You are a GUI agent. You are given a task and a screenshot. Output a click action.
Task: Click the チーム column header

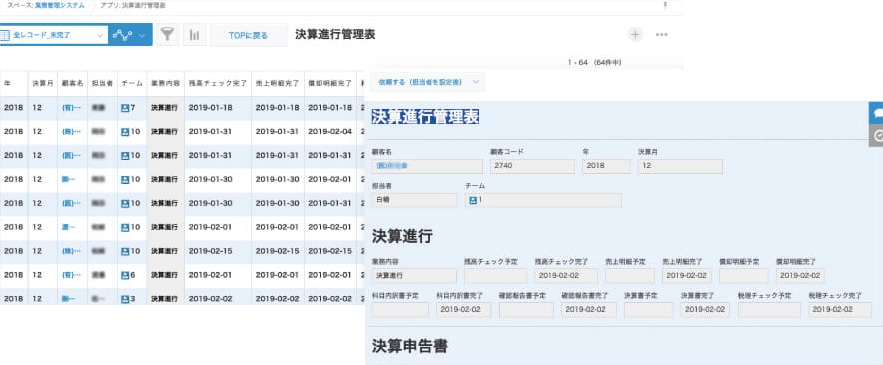pos(132,83)
